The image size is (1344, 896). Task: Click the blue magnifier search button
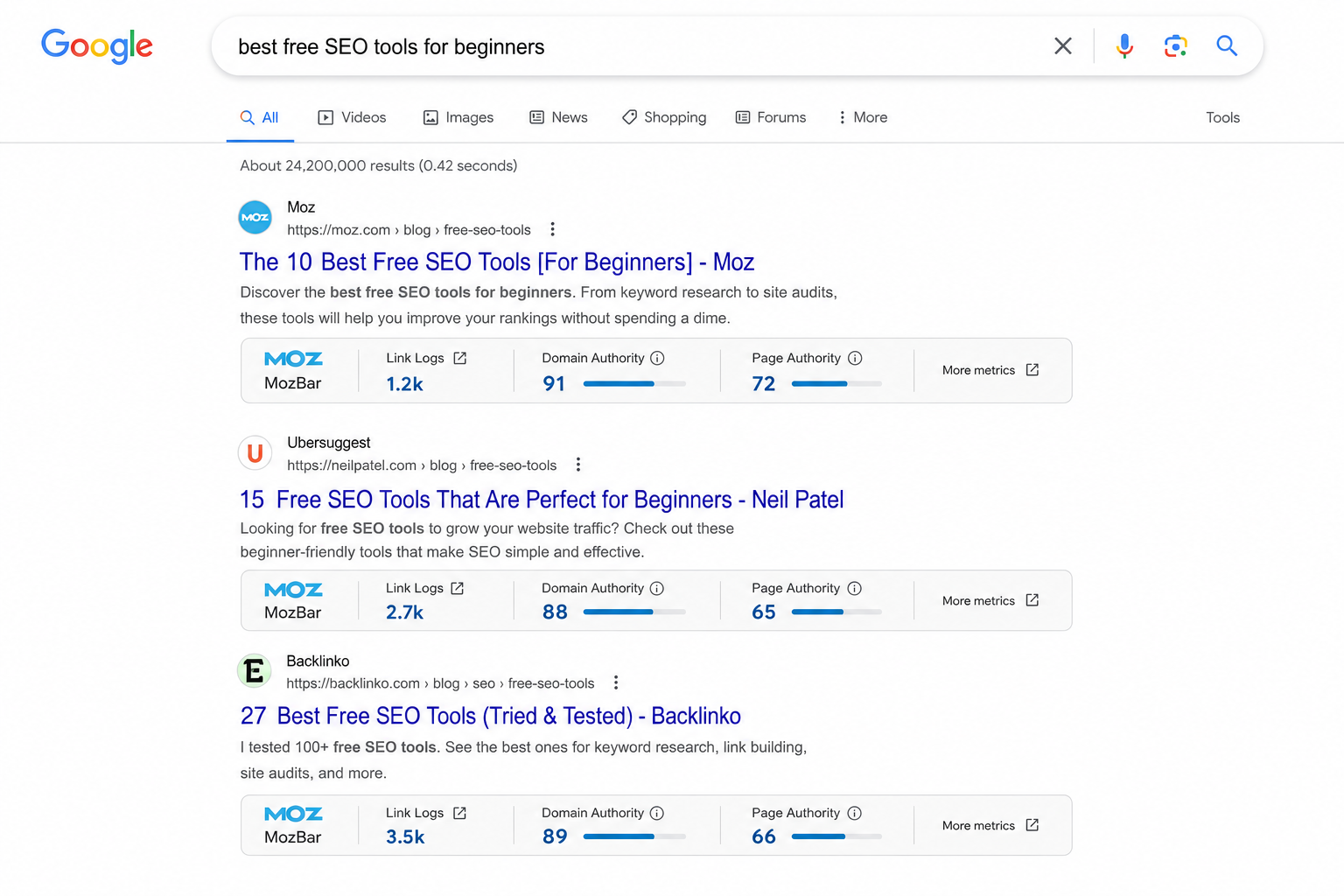(x=1227, y=45)
